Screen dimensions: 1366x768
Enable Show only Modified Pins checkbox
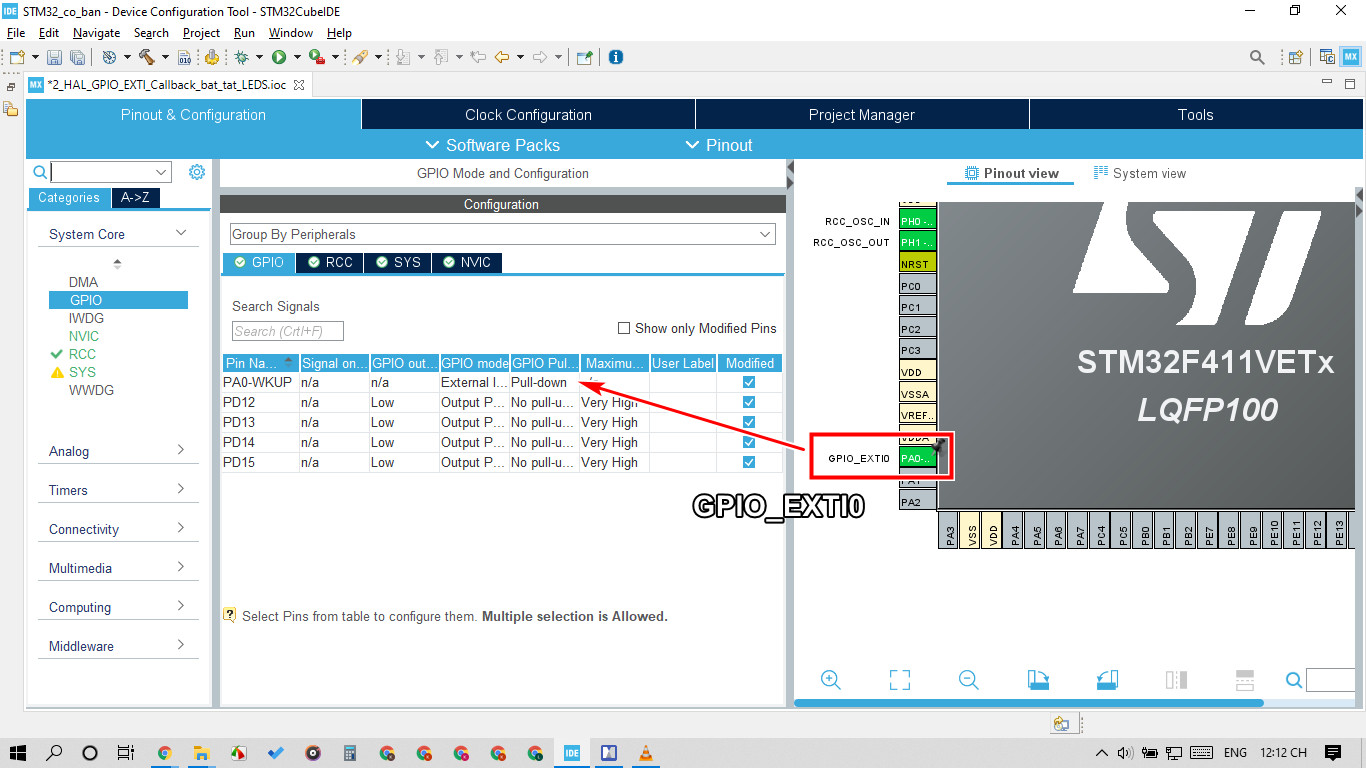(x=624, y=328)
